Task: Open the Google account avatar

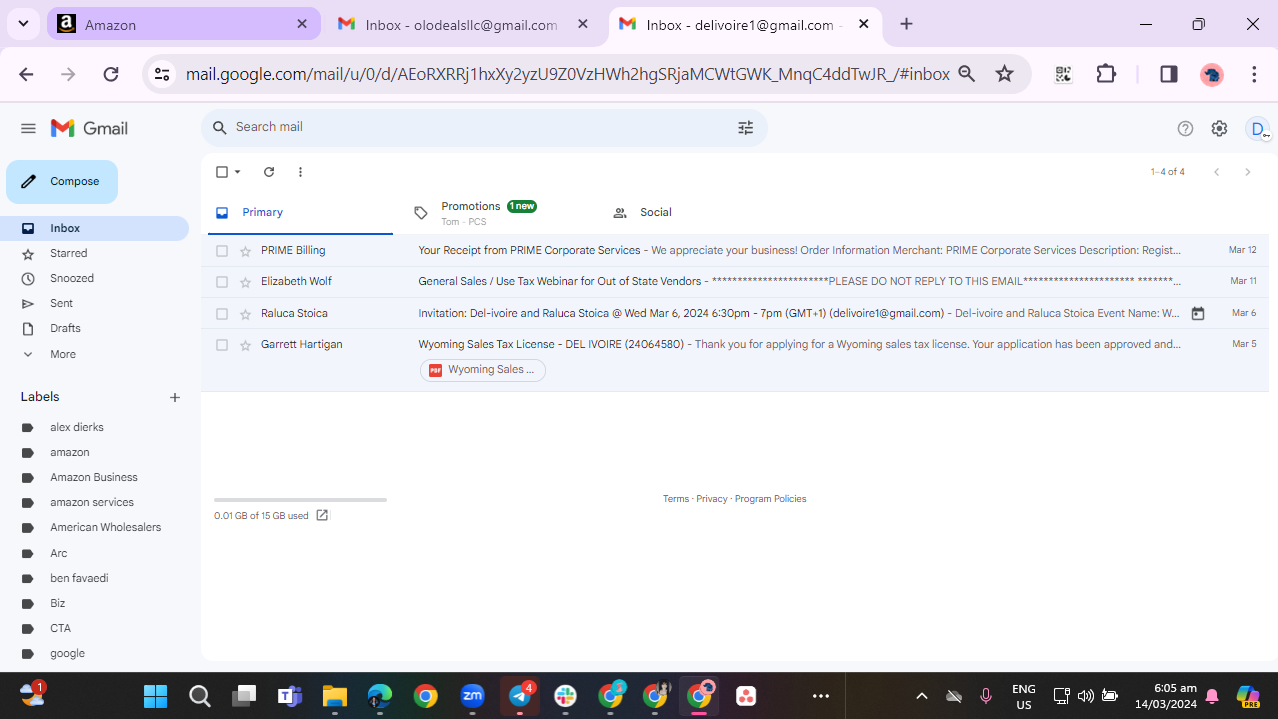Action: pos(1258,128)
